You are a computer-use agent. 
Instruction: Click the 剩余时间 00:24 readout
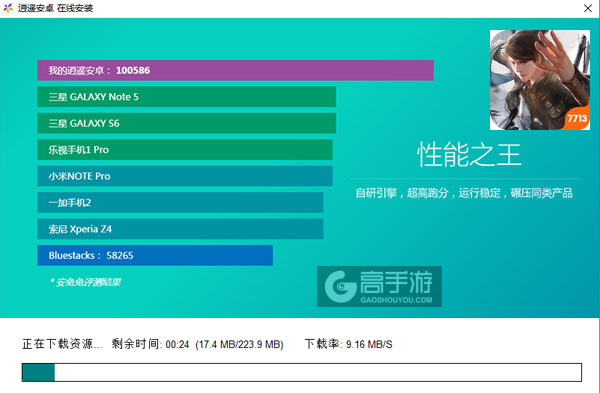150,344
